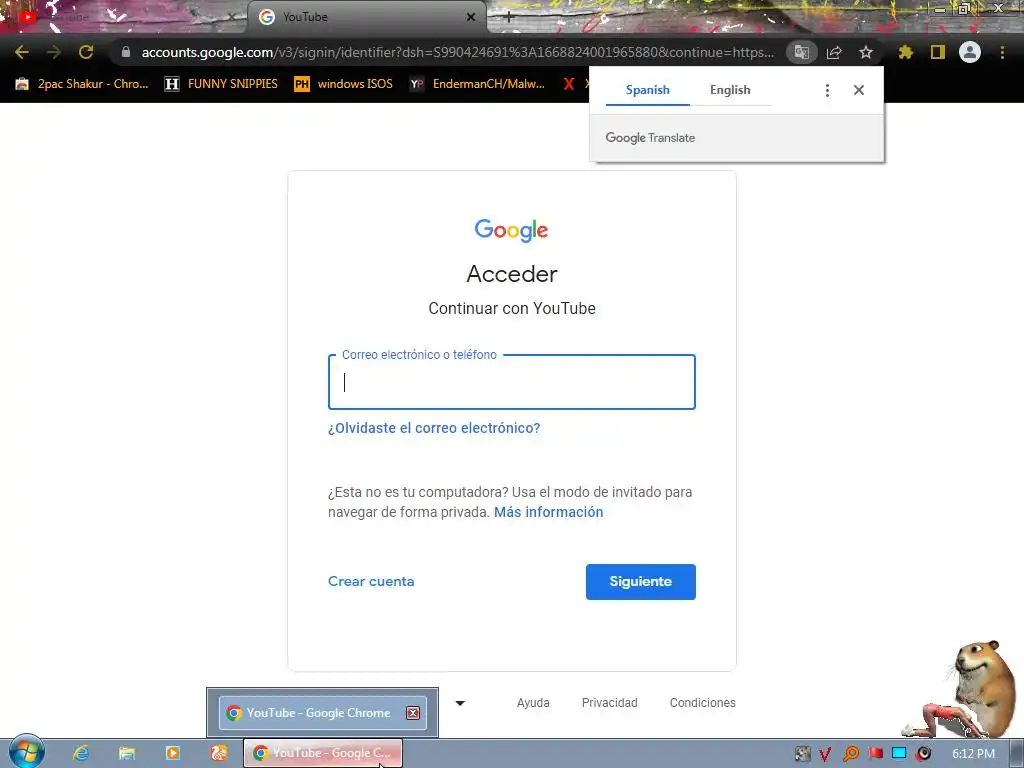Click the round speaker-like tray icon

coord(923,754)
